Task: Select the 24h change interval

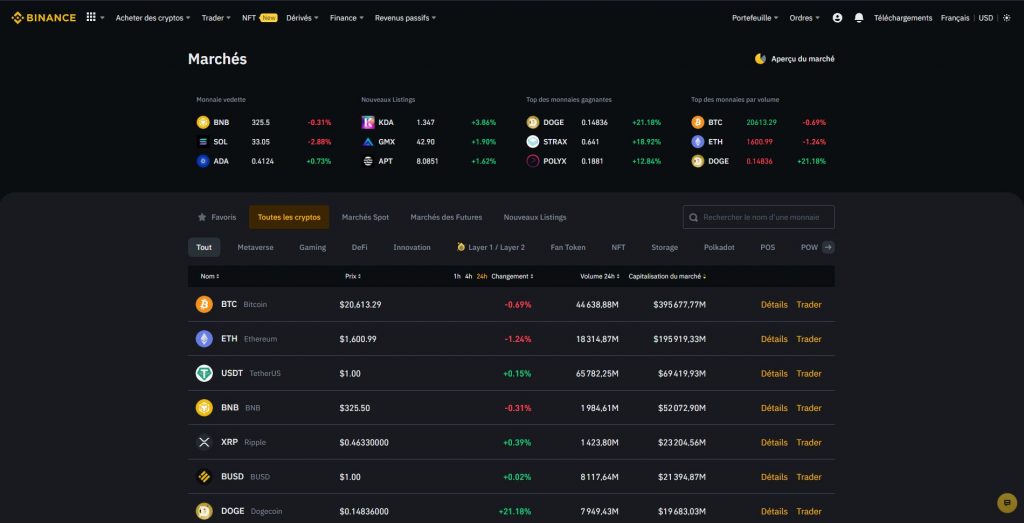Action: pyautogui.click(x=482, y=276)
